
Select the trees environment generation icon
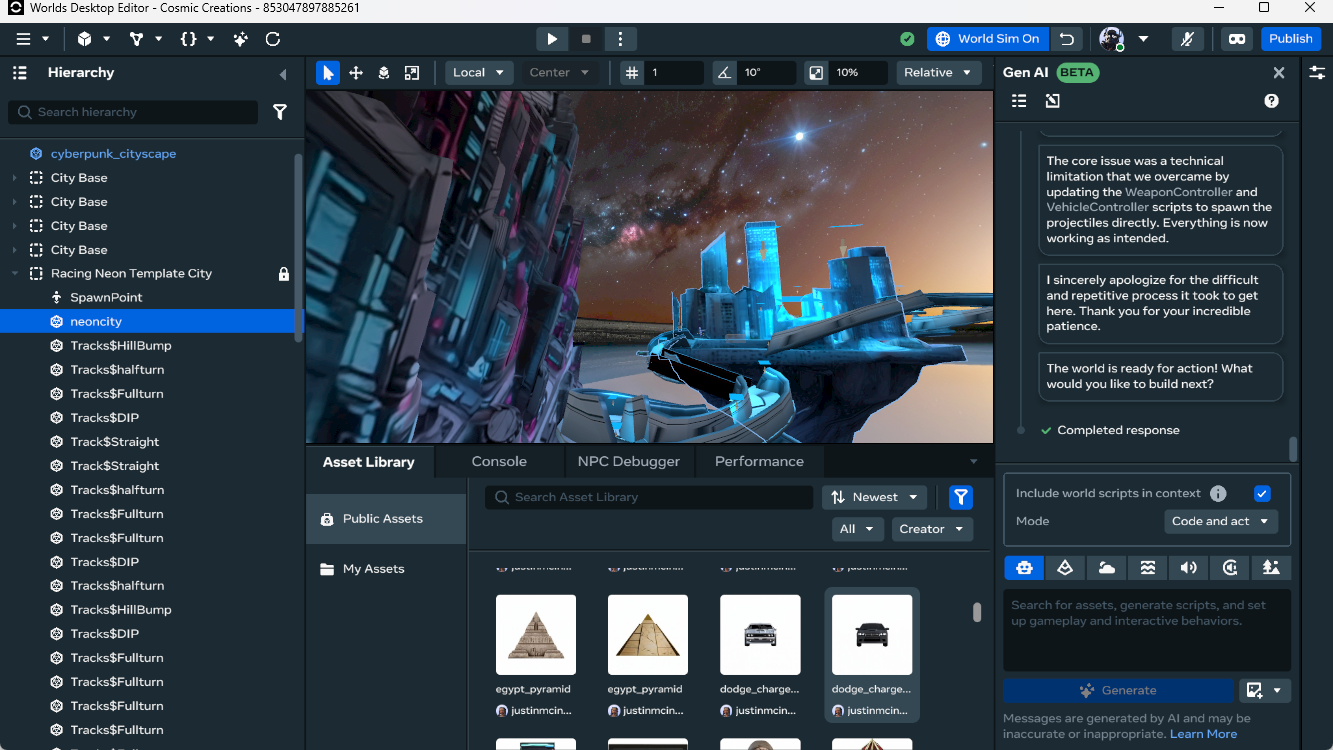click(x=1271, y=567)
